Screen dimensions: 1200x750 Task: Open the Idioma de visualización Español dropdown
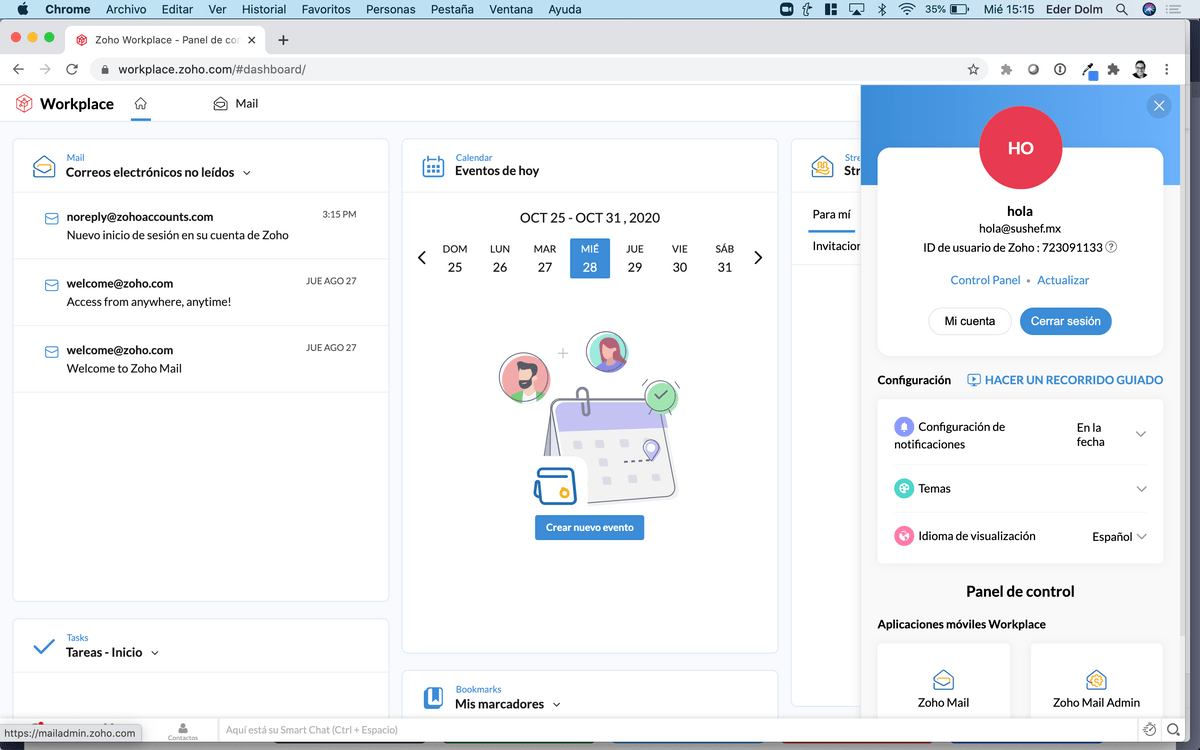click(1119, 536)
